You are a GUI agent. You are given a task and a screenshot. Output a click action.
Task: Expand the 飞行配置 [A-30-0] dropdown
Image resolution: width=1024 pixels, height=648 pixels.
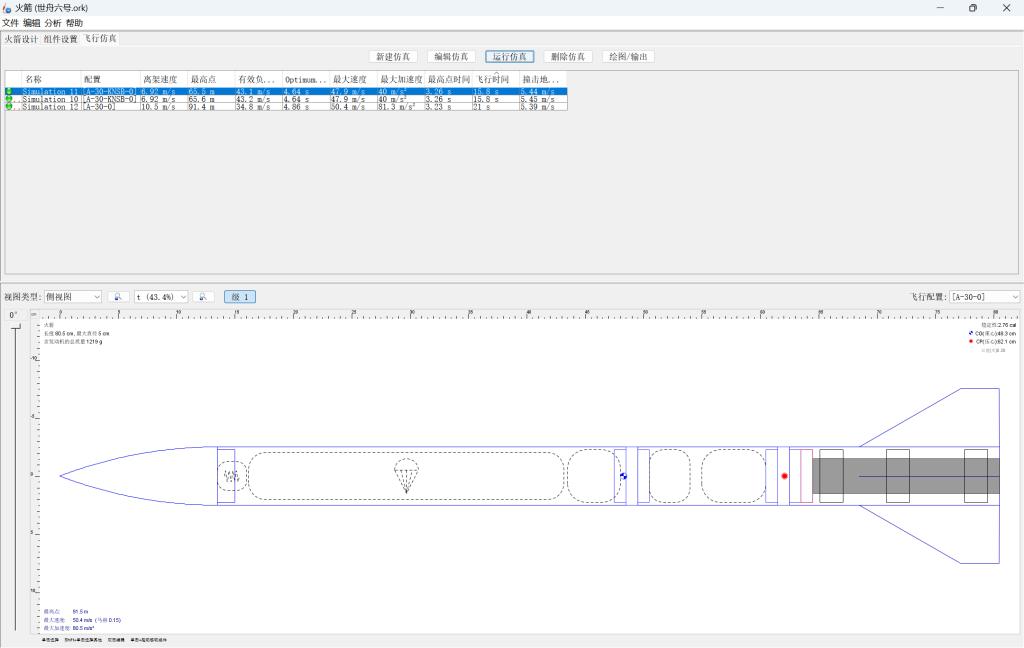[984, 297]
